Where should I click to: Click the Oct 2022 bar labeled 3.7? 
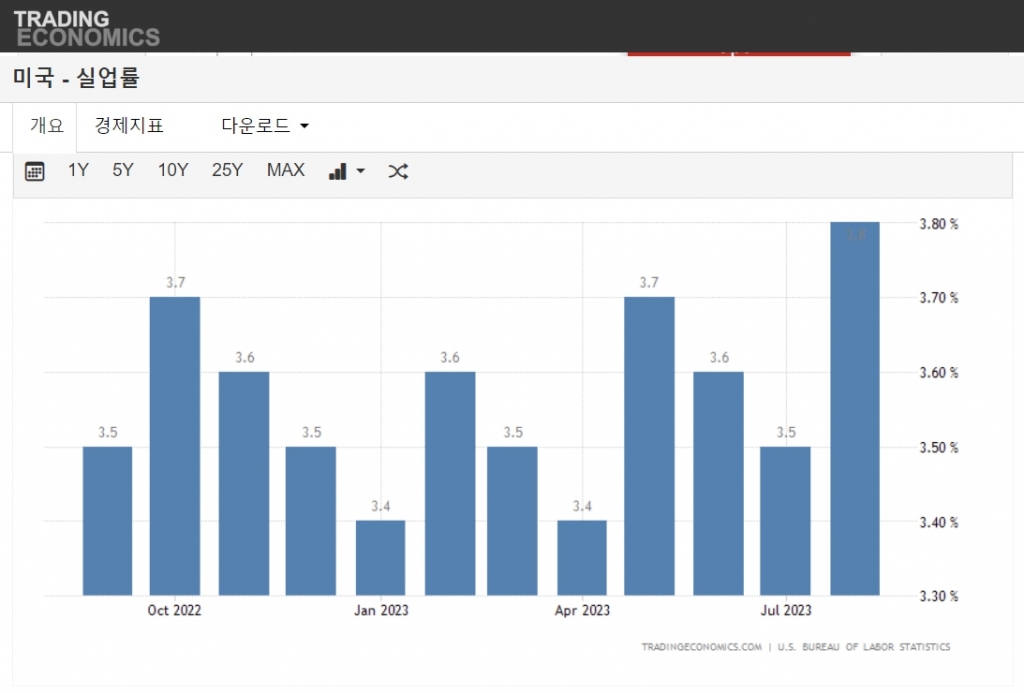(175, 445)
